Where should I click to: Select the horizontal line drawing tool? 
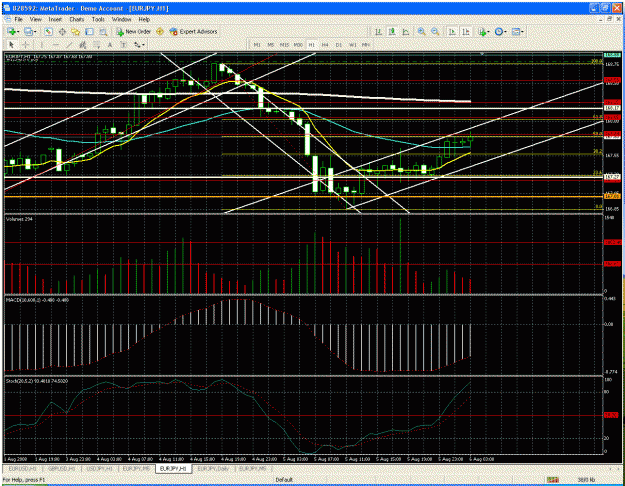[56, 45]
